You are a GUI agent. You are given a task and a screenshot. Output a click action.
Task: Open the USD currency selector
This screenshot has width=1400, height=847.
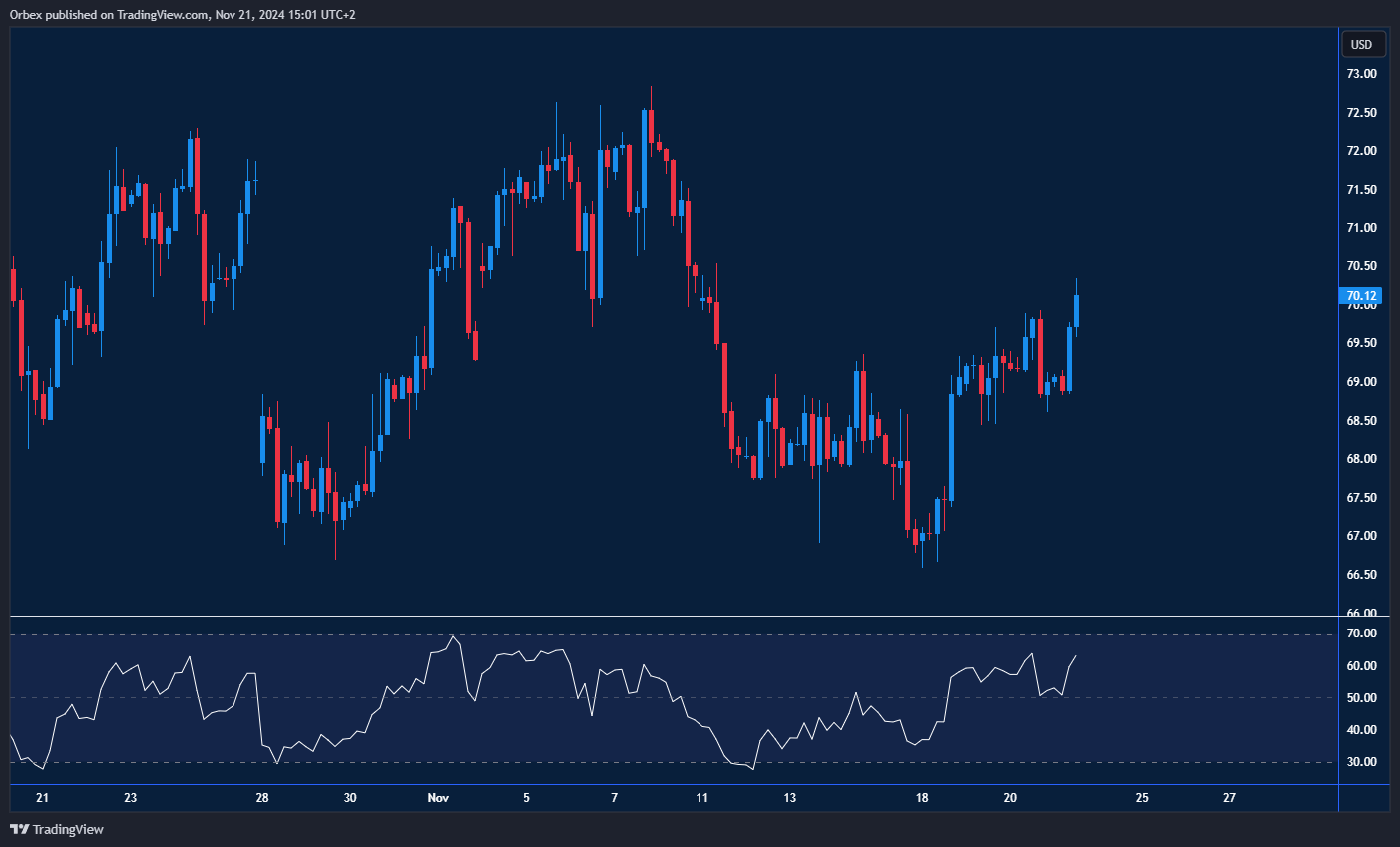click(1361, 44)
